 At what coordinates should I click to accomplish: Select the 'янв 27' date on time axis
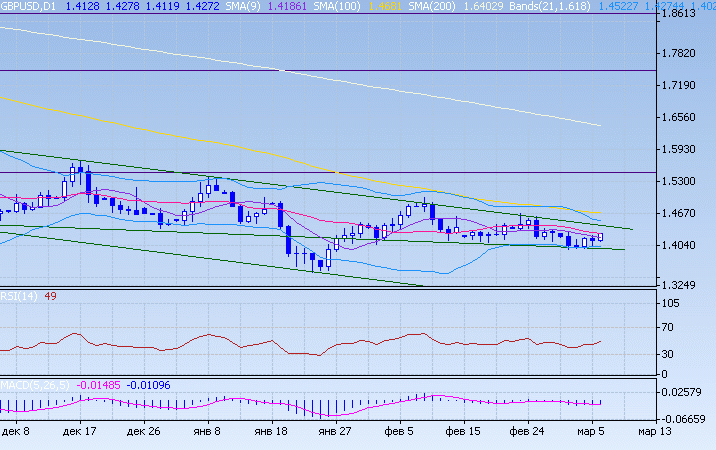coord(335,432)
